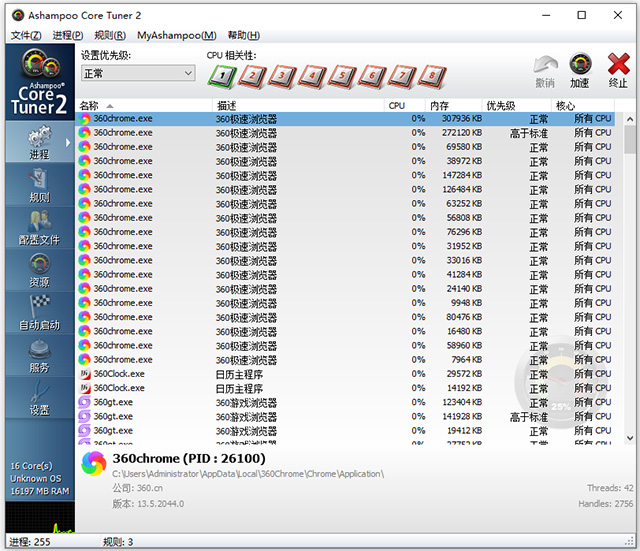Viewport: 640px width, 551px height.
Task: Click the 16197 MB RAM system info
Action: (40, 491)
